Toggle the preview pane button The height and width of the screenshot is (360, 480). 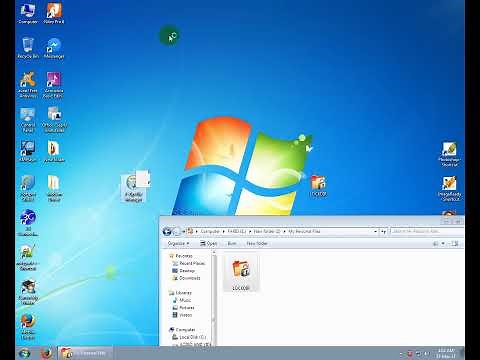(456, 244)
